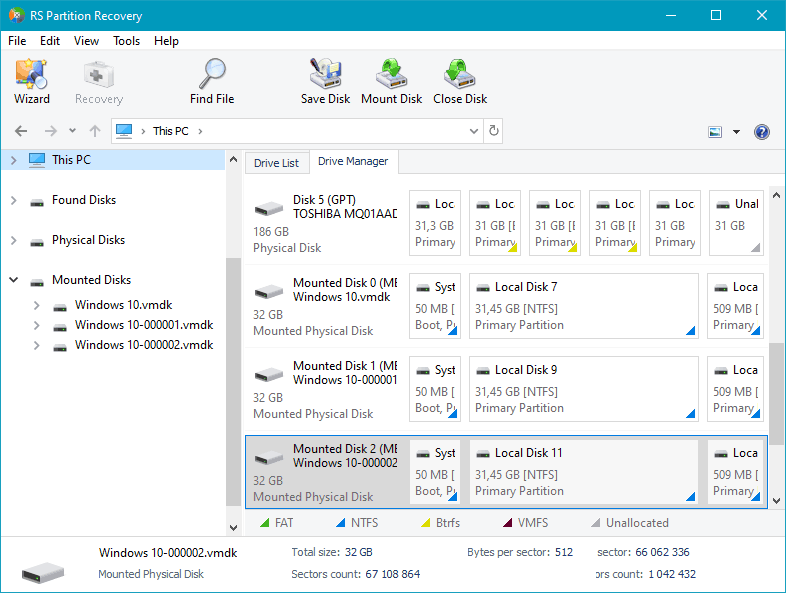Click down arrow on drive manager scrollbar
Viewport: 786px width, 593px height.
pos(776,501)
